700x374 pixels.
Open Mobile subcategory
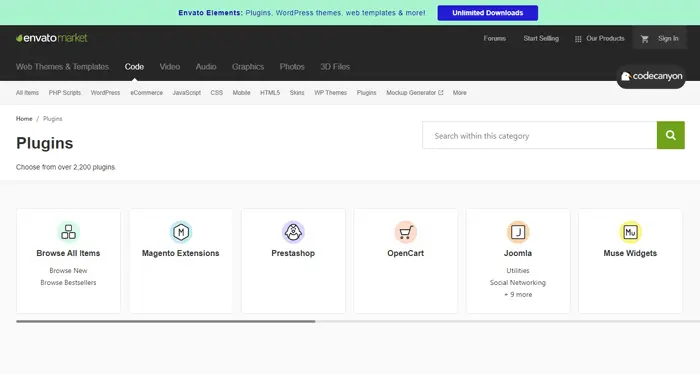pyautogui.click(x=241, y=93)
